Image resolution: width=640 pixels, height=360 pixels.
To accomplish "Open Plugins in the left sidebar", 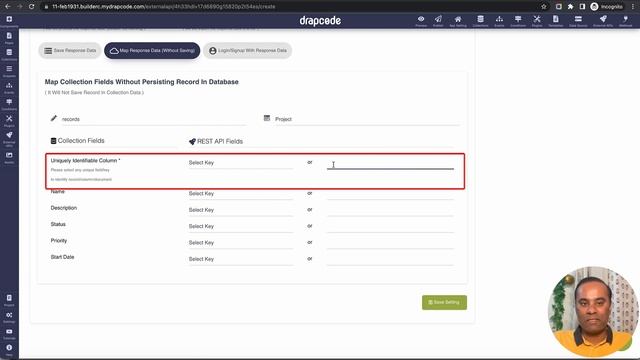I will (9, 121).
